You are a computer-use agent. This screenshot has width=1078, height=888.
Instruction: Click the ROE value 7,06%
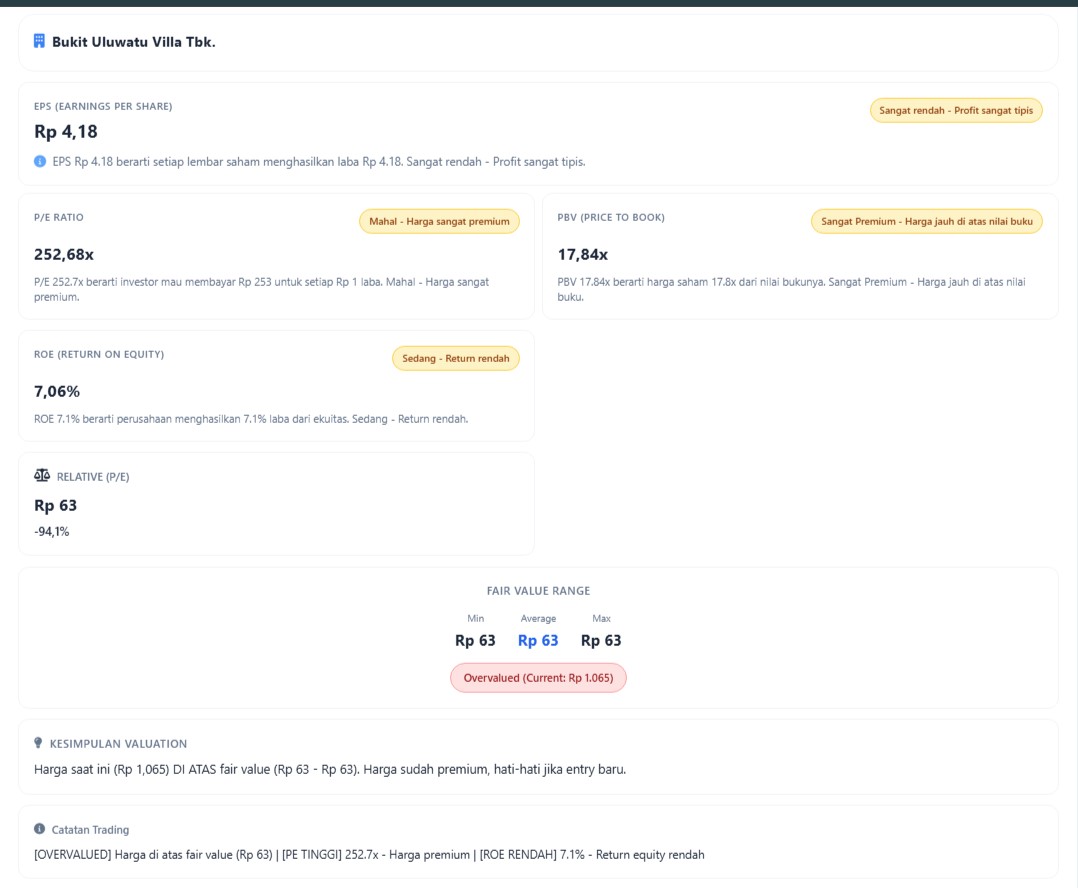[57, 391]
